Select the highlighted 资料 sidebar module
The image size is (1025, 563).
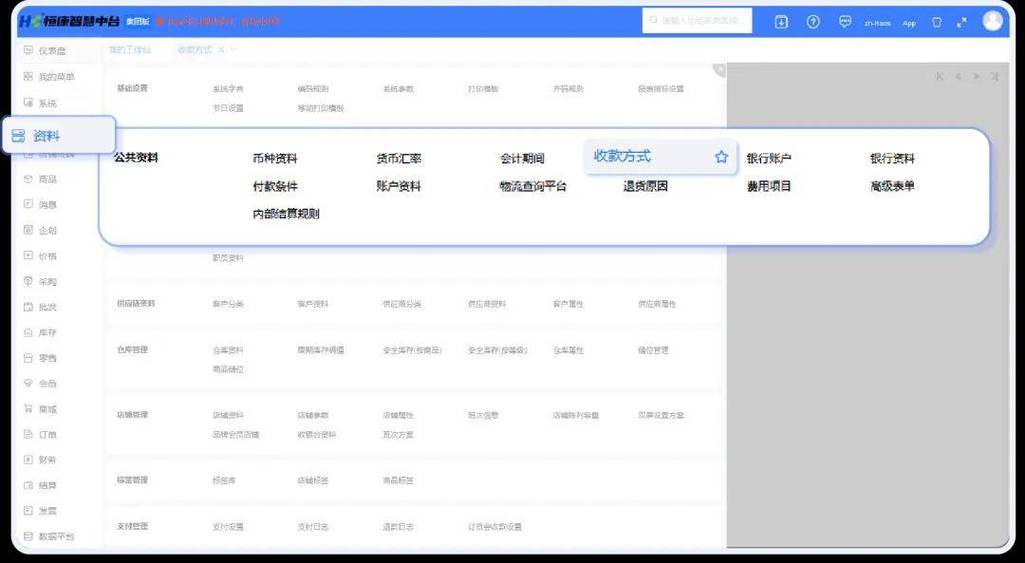pyautogui.click(x=58, y=135)
